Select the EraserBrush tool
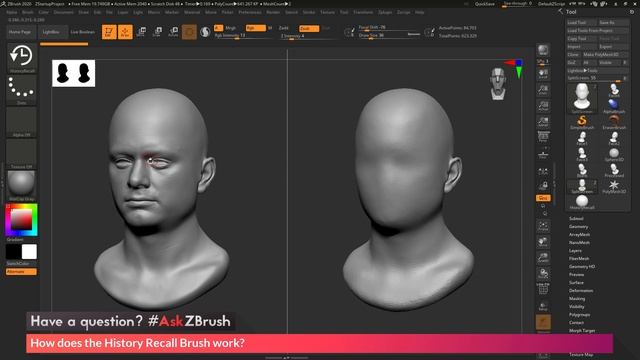This screenshot has width=640, height=360. (x=614, y=122)
